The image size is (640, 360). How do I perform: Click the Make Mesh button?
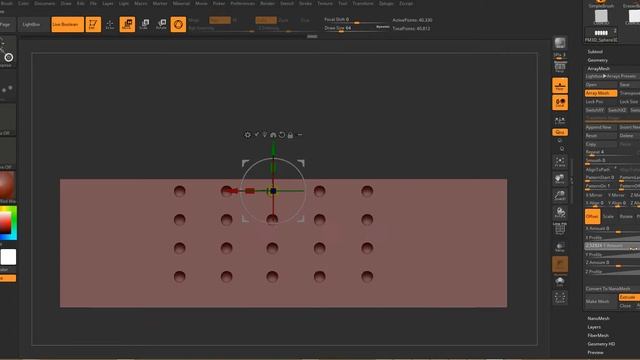click(x=600, y=301)
